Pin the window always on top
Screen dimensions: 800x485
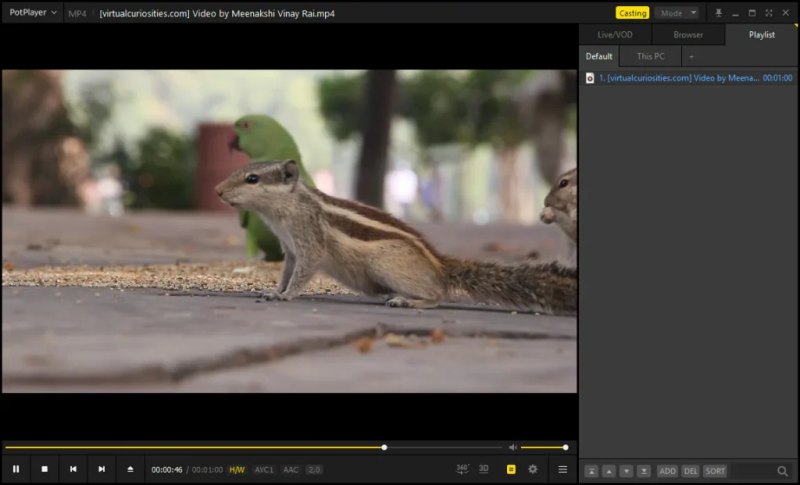[x=718, y=13]
